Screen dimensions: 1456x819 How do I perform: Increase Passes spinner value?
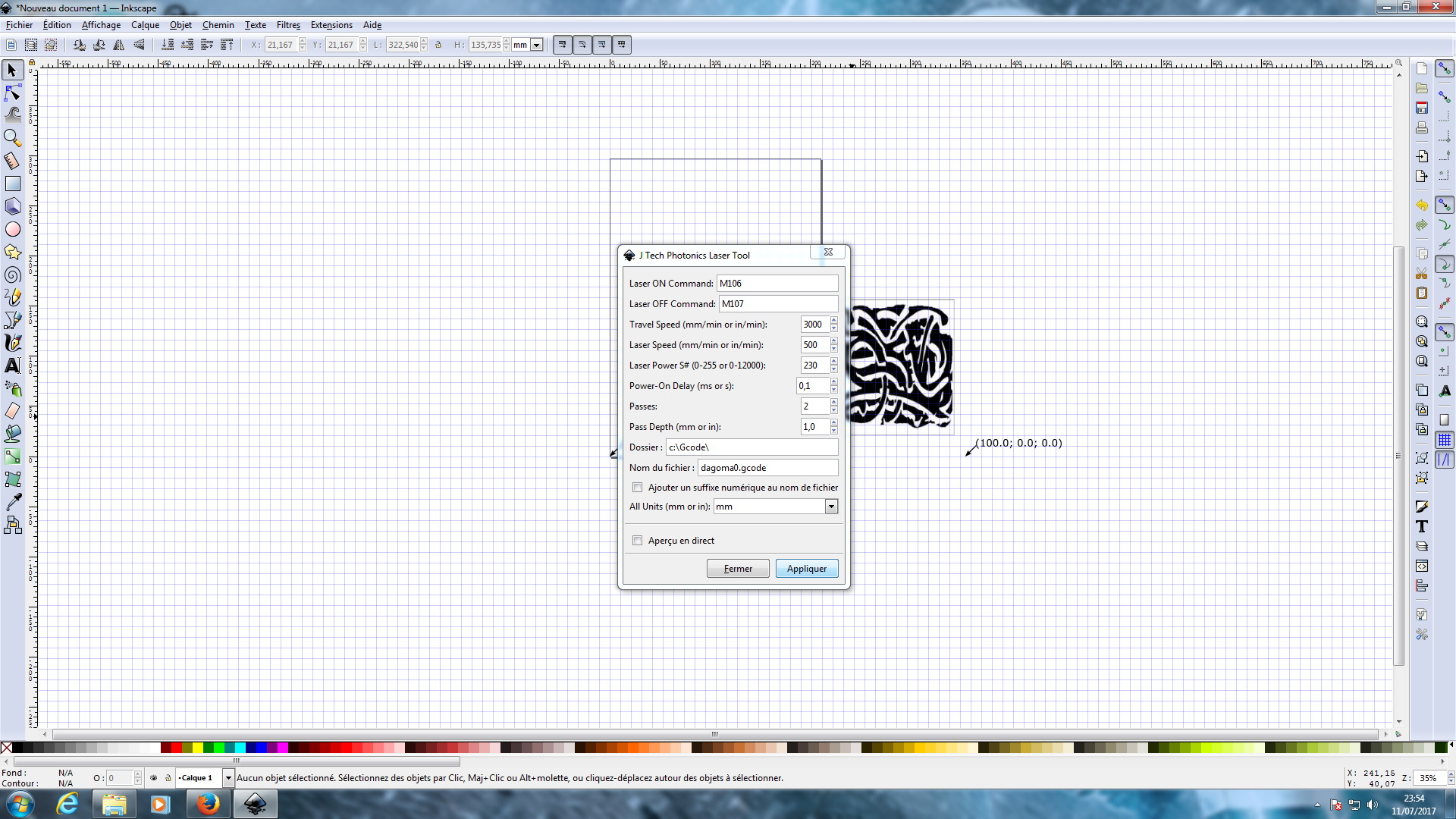[x=834, y=402]
